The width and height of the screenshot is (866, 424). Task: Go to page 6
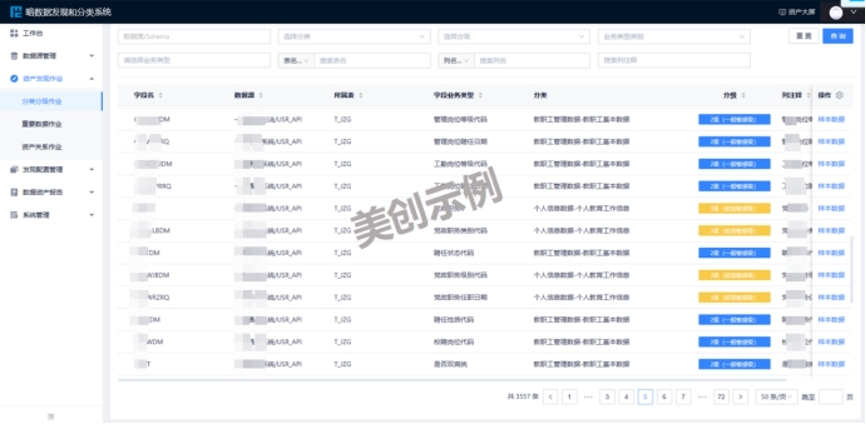[x=664, y=396]
